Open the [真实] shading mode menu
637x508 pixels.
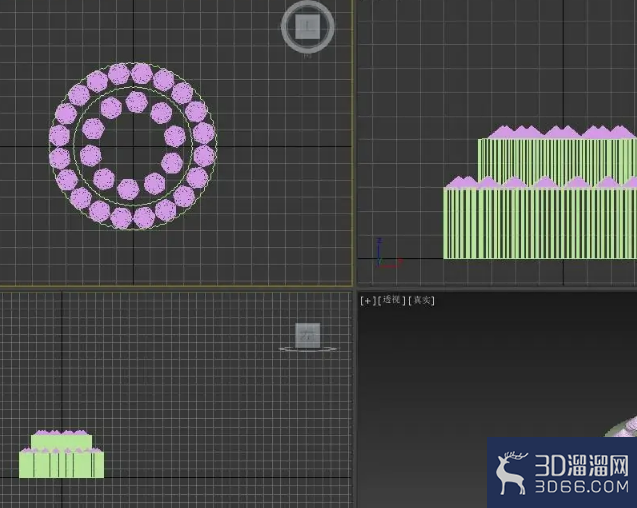pos(422,300)
